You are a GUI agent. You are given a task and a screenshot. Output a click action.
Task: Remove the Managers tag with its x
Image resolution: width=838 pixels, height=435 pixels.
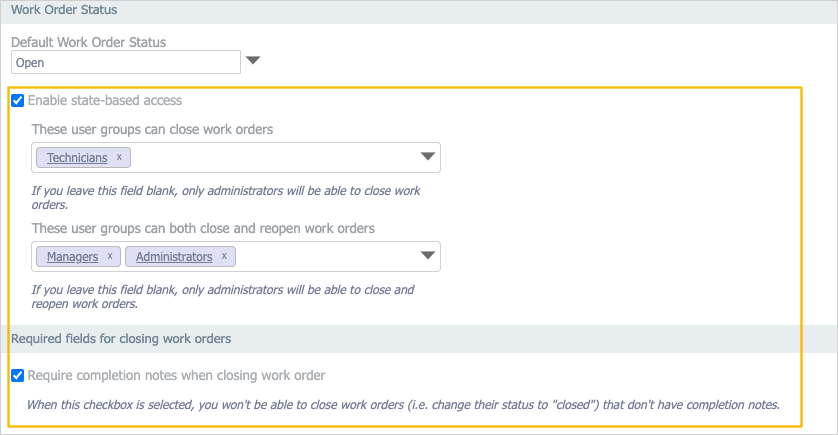coord(109,256)
